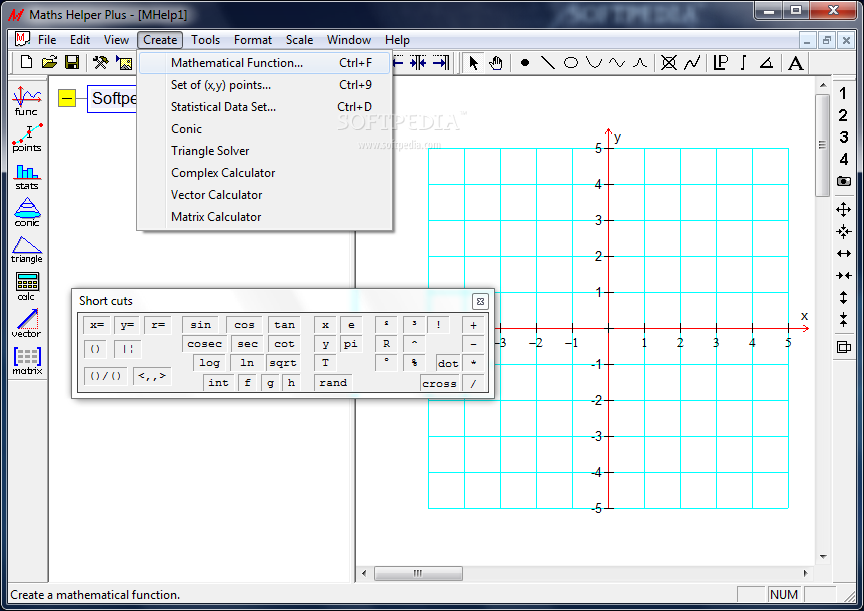Open the Format menu

point(253,40)
